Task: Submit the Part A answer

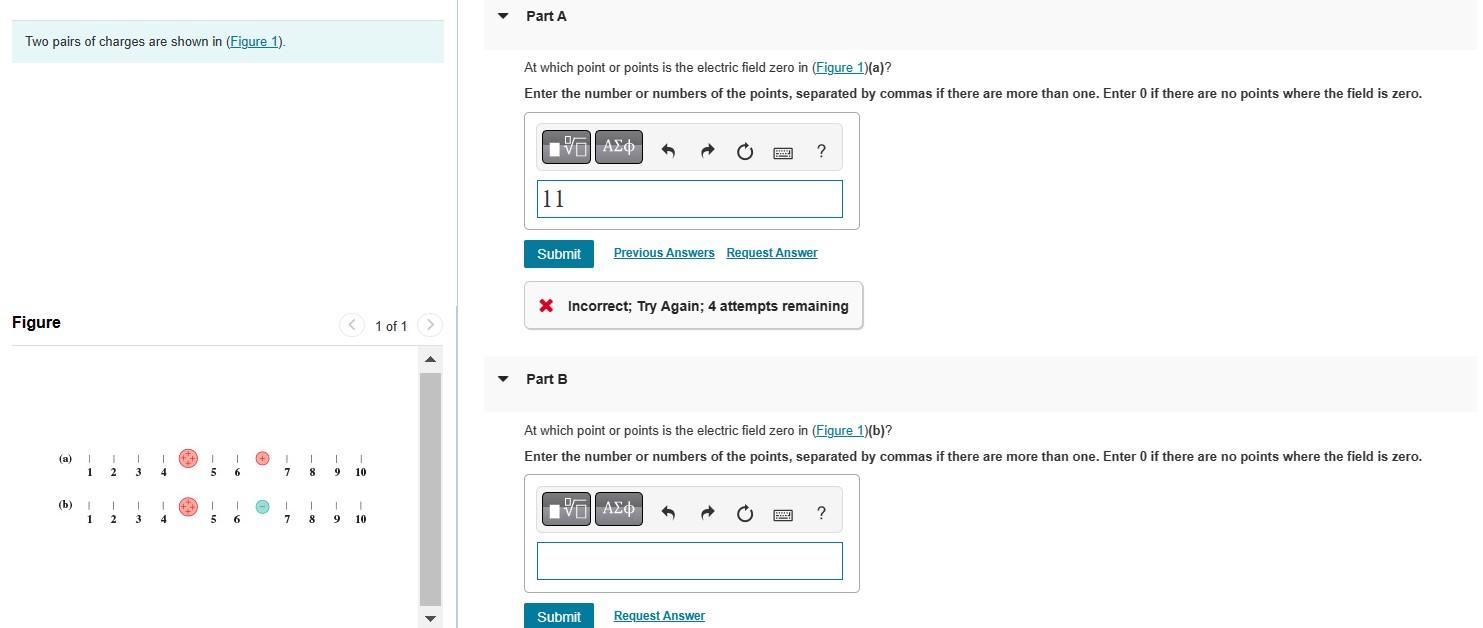Action: tap(558, 253)
